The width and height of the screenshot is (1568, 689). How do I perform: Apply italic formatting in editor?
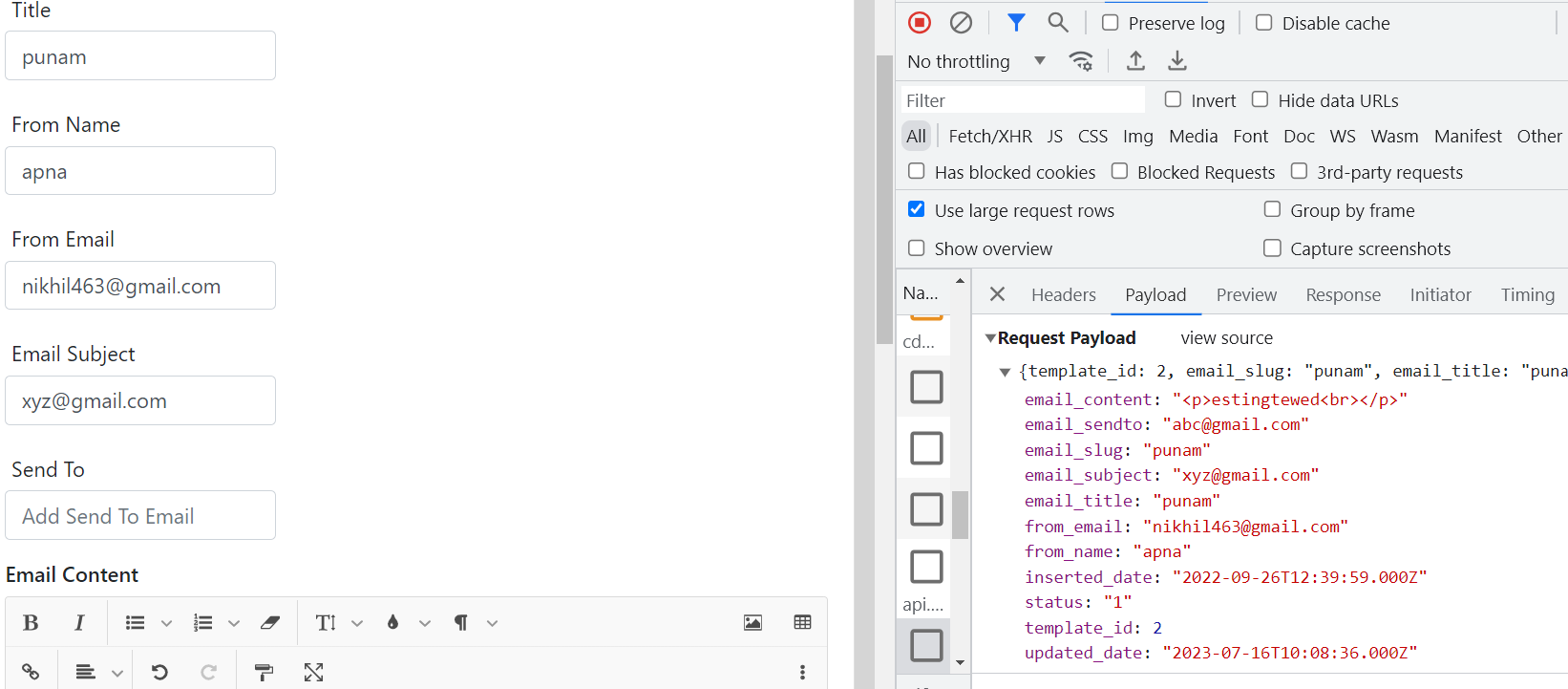[79, 623]
